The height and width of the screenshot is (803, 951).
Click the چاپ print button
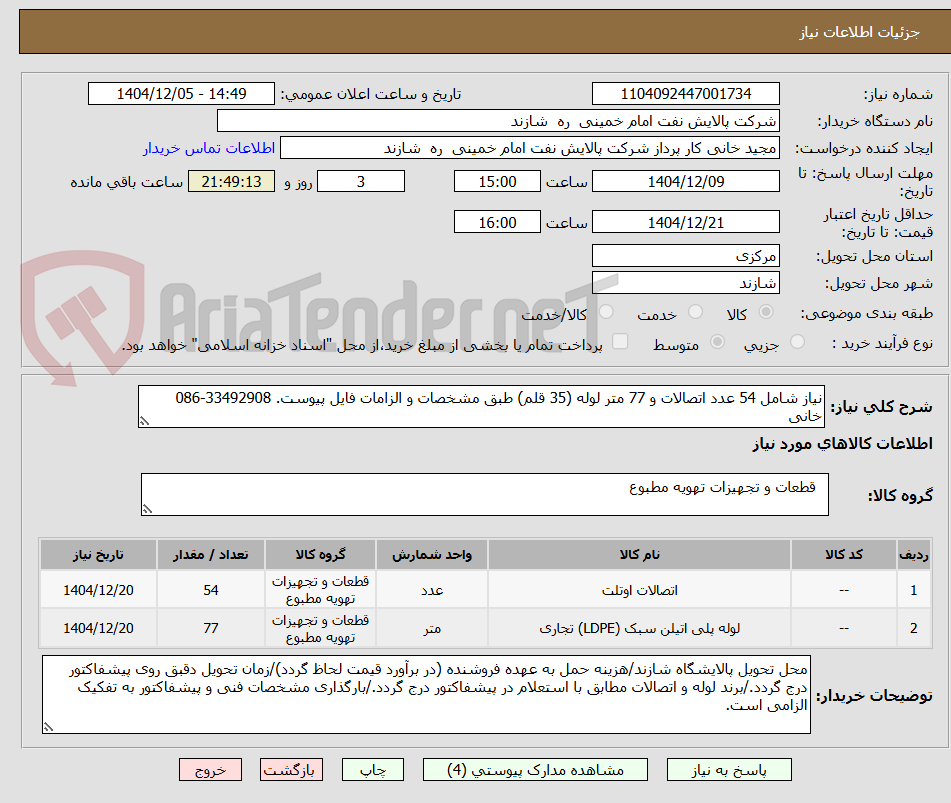pyautogui.click(x=372, y=770)
